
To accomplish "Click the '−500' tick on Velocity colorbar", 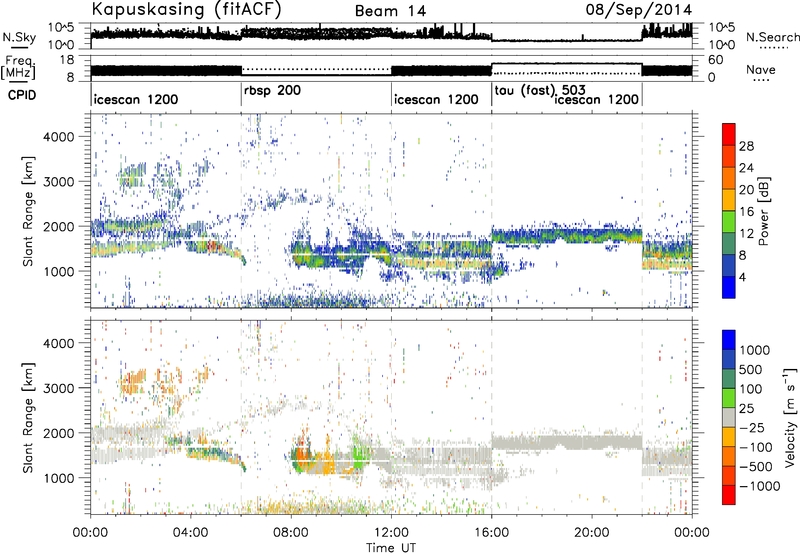I will click(x=756, y=467).
